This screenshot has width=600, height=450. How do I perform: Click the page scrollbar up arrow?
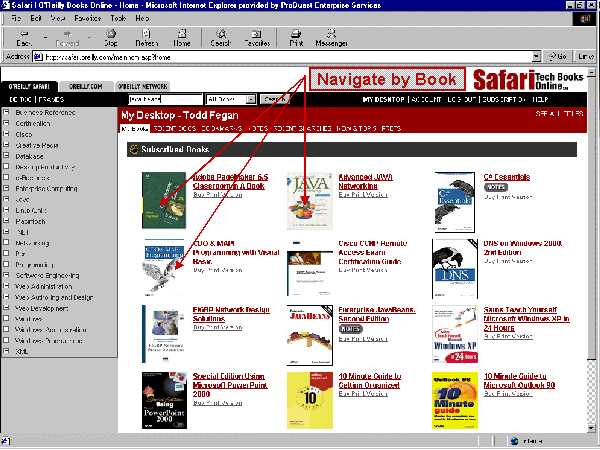[x=591, y=72]
